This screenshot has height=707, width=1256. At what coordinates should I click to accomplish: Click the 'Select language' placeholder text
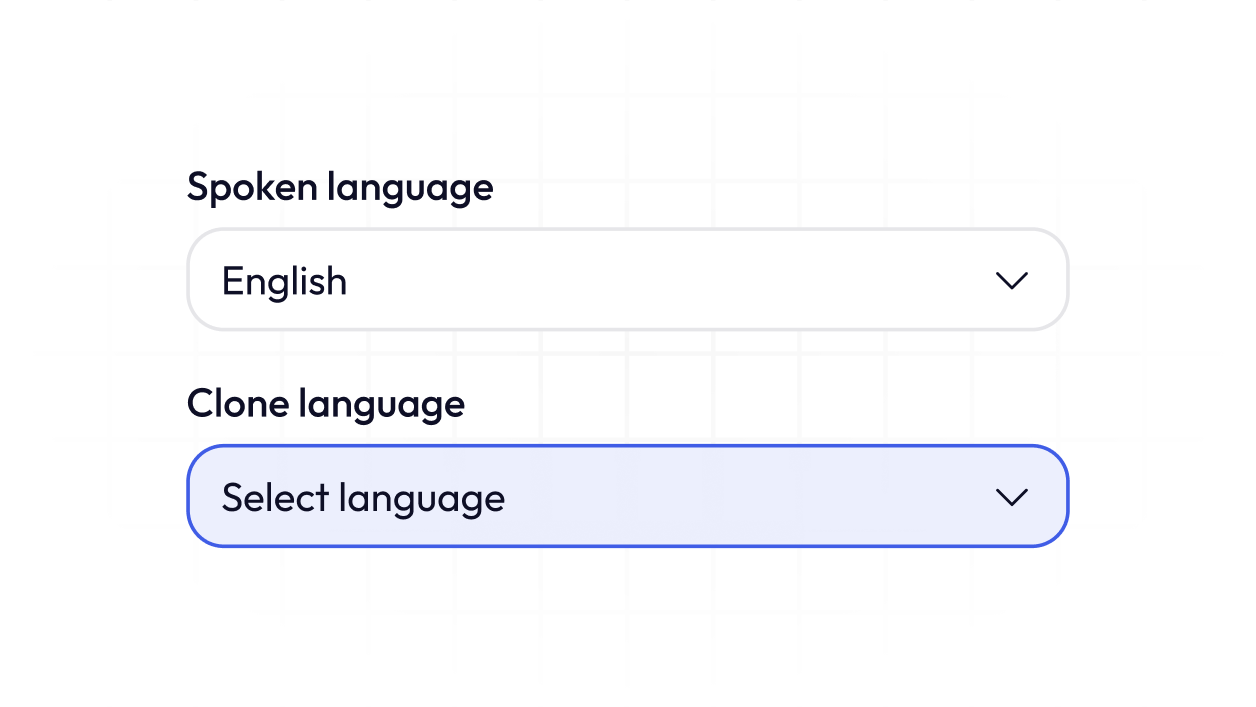point(363,498)
